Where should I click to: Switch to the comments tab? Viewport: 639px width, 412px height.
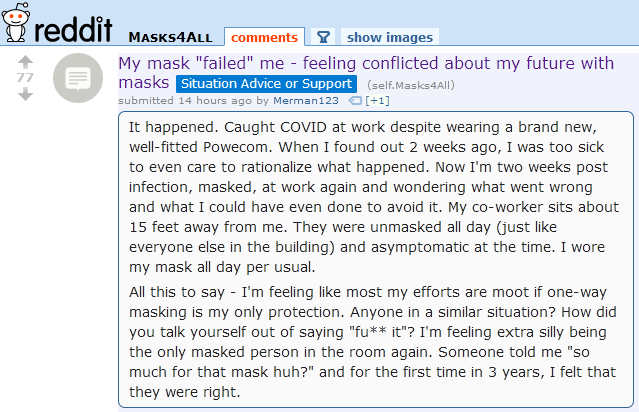click(x=264, y=37)
